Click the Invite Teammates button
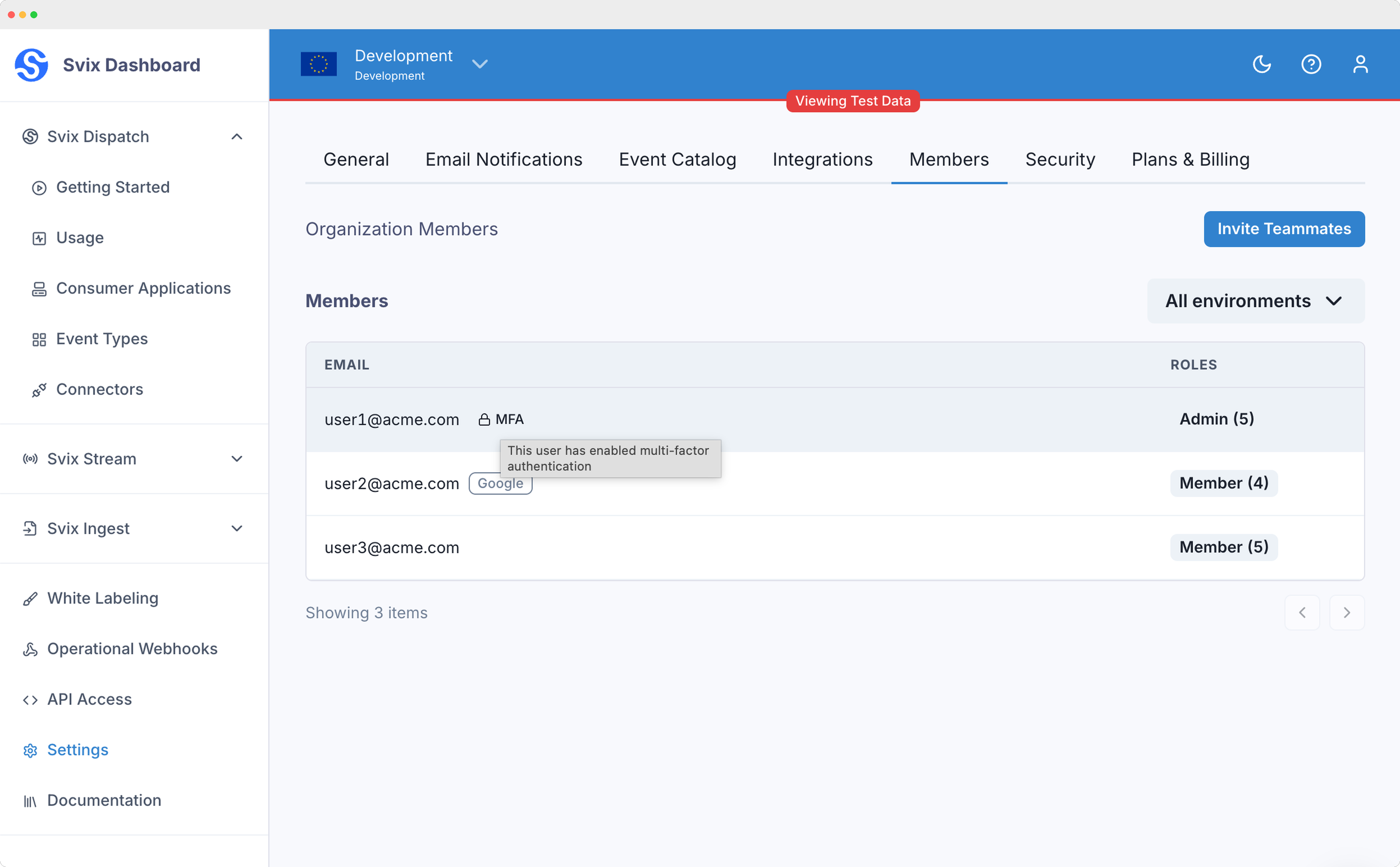 point(1284,229)
